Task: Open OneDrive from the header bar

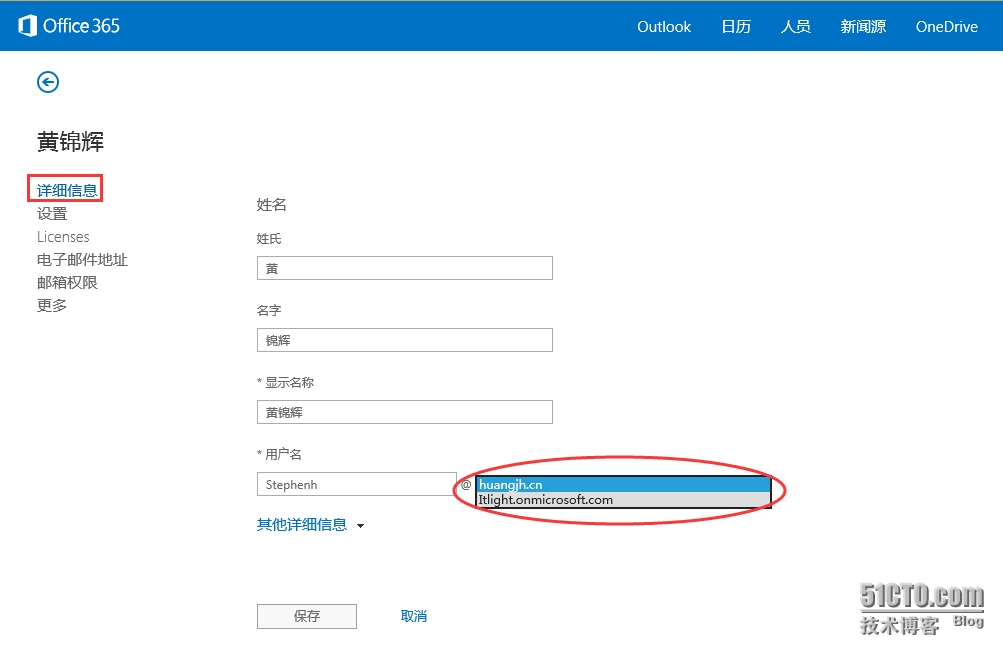Action: coord(946,27)
